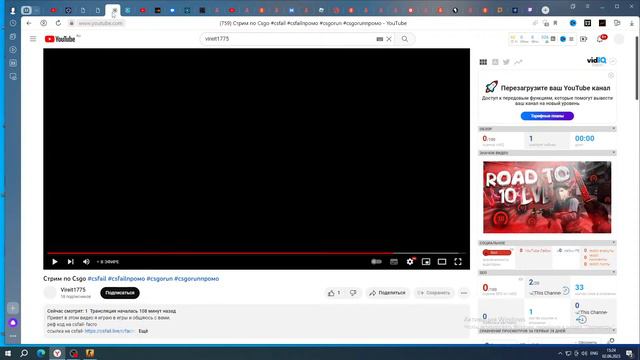
Task: Save the video with Сохранить
Action: click(x=434, y=293)
